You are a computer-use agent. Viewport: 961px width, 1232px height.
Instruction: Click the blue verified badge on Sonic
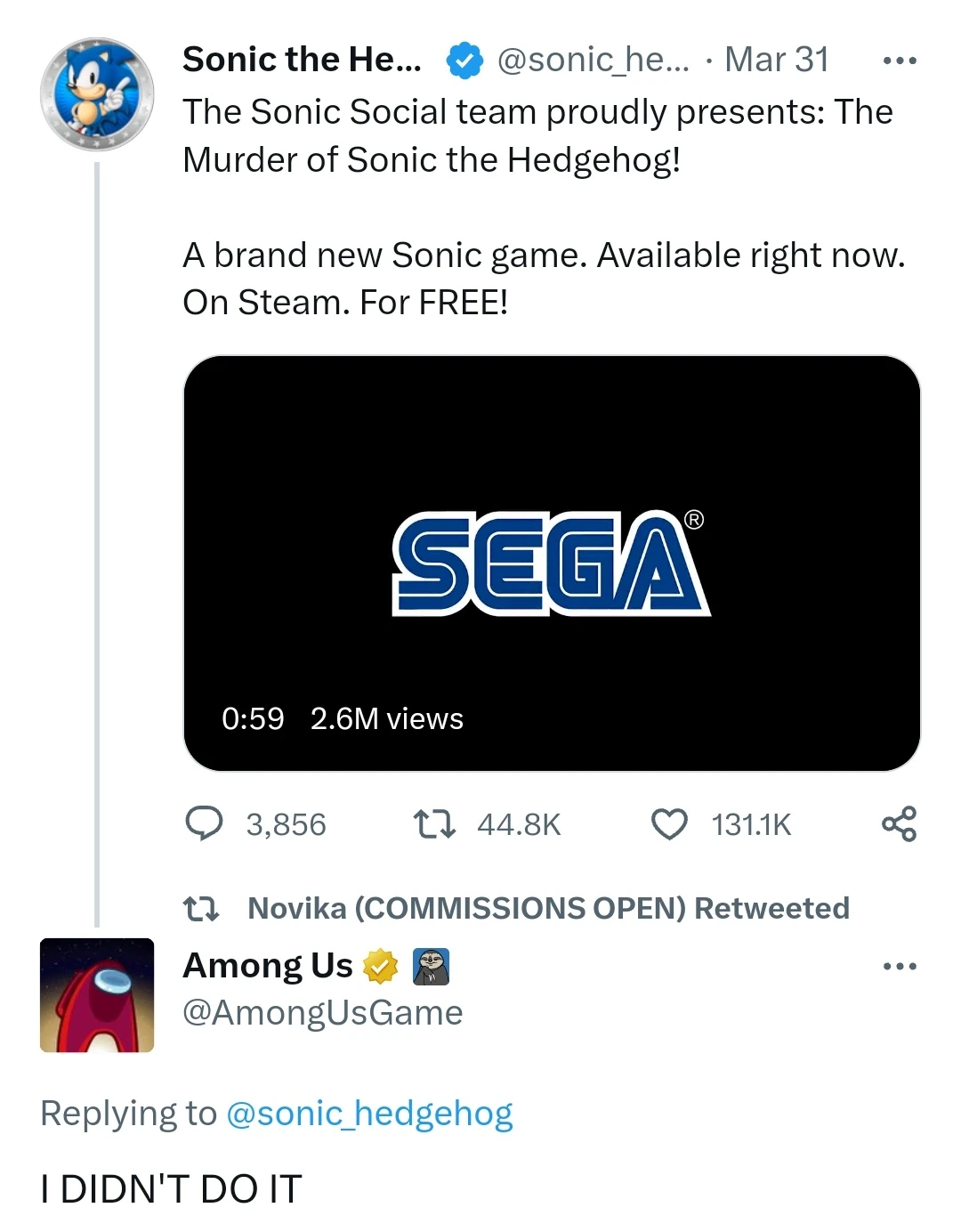tap(464, 61)
